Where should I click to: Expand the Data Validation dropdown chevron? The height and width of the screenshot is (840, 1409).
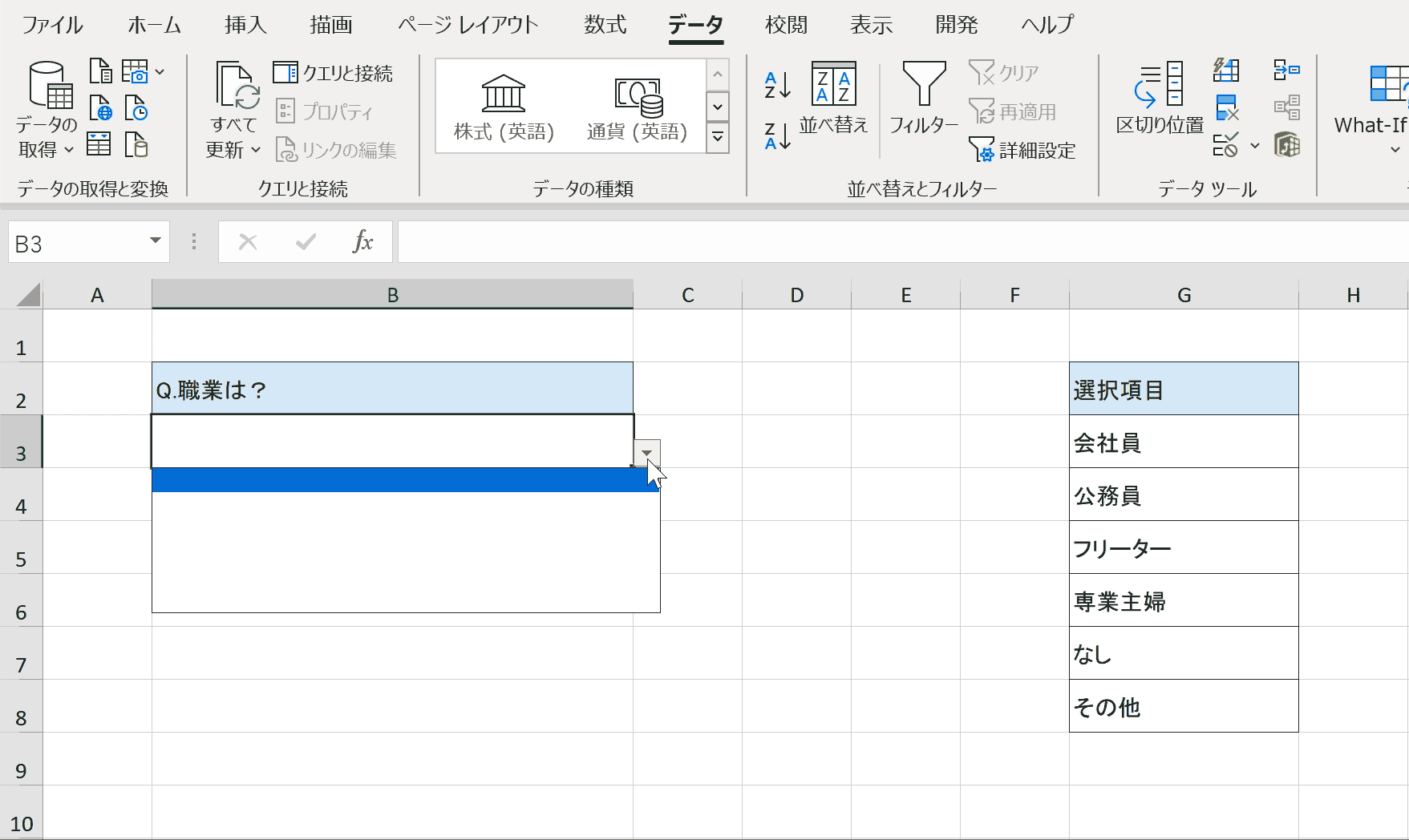[x=1255, y=146]
